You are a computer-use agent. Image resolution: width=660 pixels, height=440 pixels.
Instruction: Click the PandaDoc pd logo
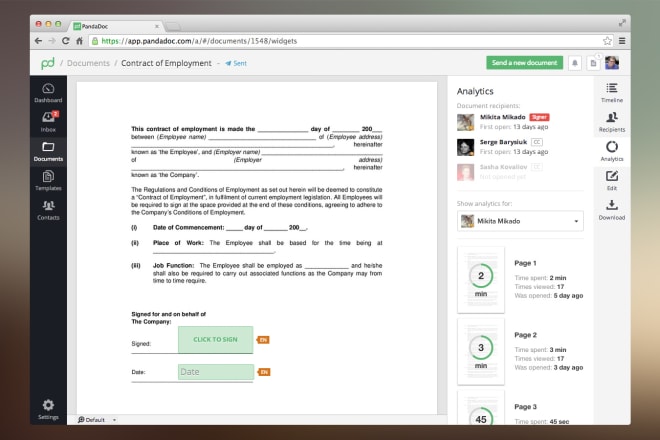[48, 63]
